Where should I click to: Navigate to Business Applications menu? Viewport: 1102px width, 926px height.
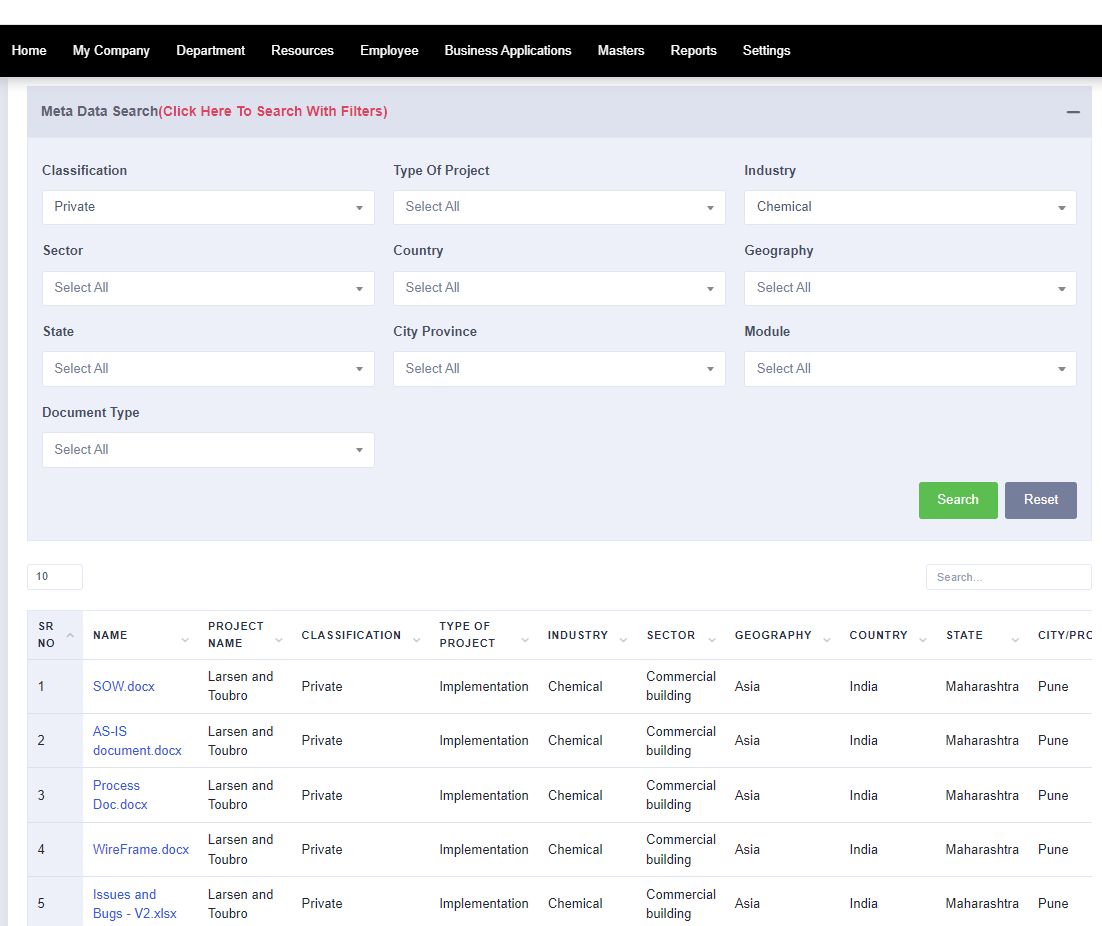pyautogui.click(x=508, y=50)
